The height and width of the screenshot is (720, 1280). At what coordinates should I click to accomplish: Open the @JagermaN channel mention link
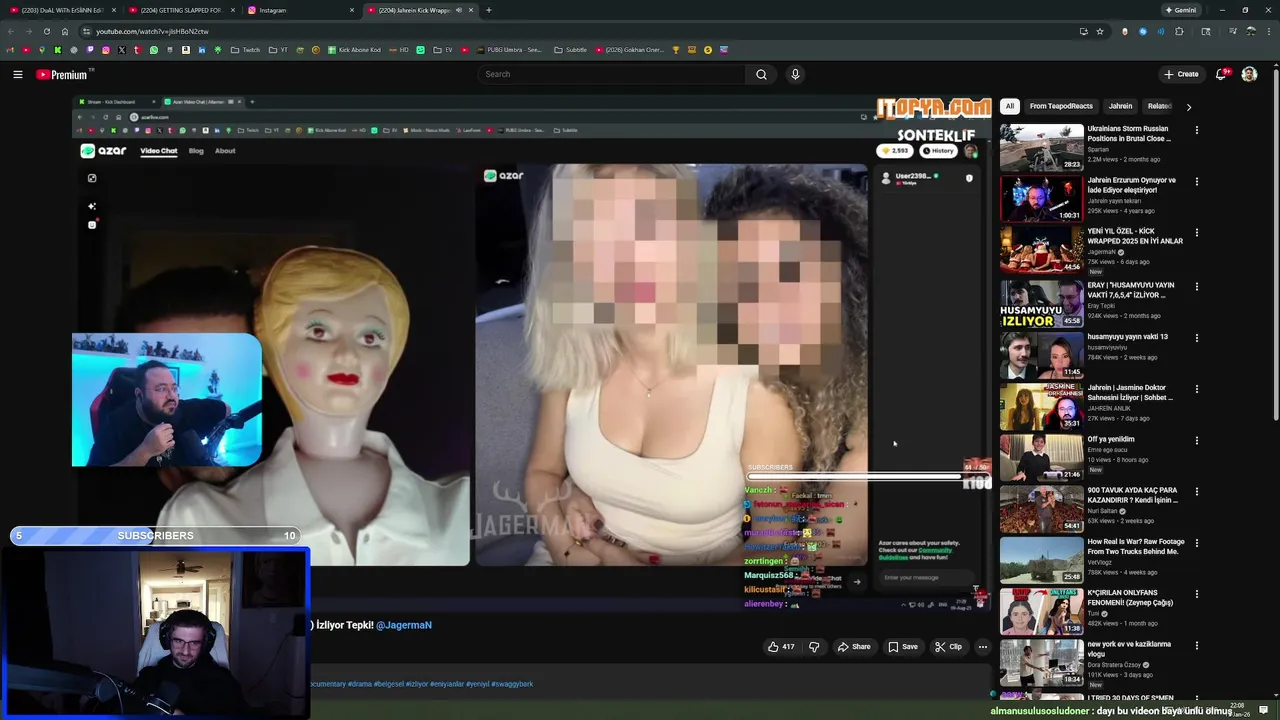(404, 625)
